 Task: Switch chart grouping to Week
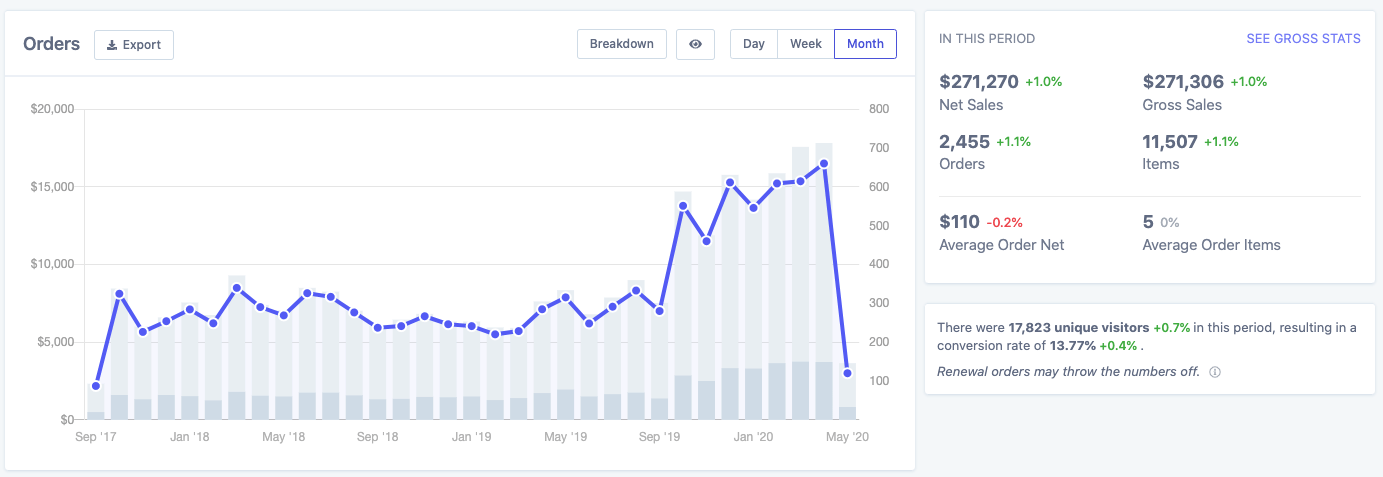(x=805, y=44)
